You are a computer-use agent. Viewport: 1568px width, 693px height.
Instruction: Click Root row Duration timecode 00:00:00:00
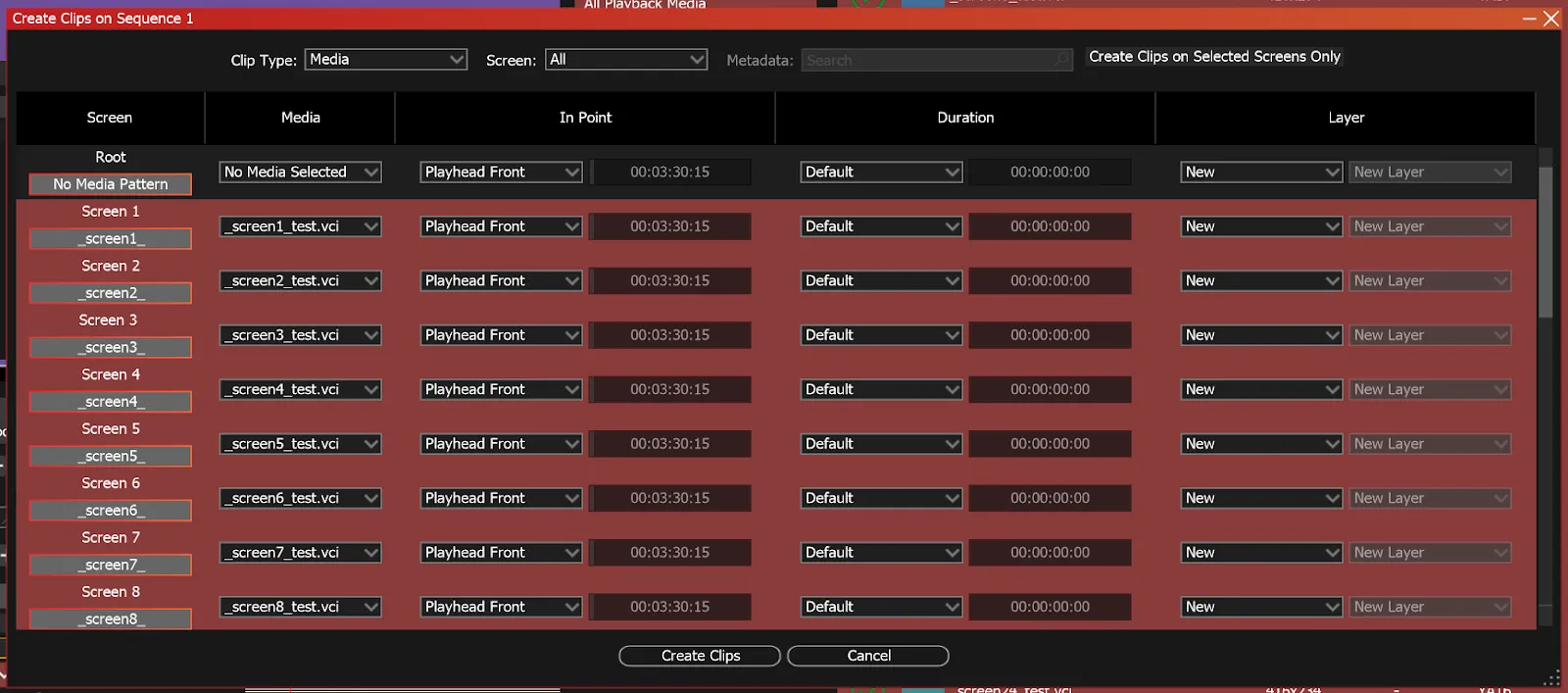pos(1050,172)
